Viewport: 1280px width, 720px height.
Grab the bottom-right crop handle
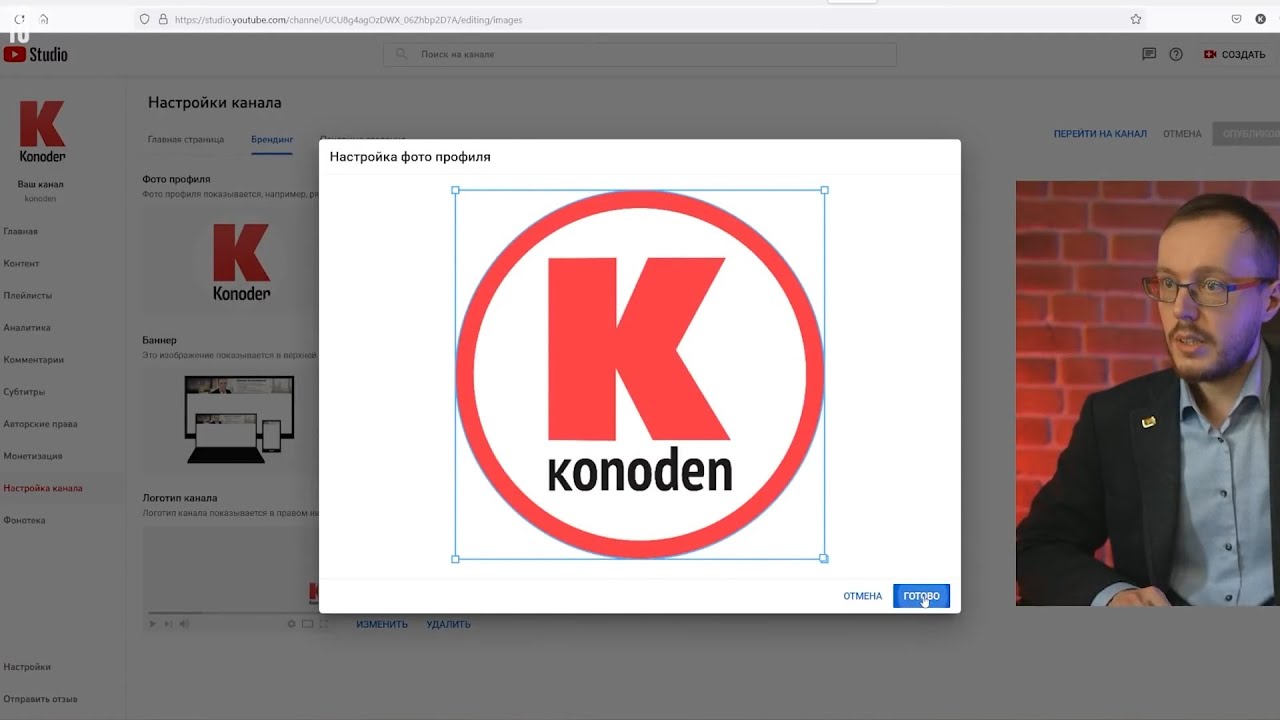click(x=824, y=559)
